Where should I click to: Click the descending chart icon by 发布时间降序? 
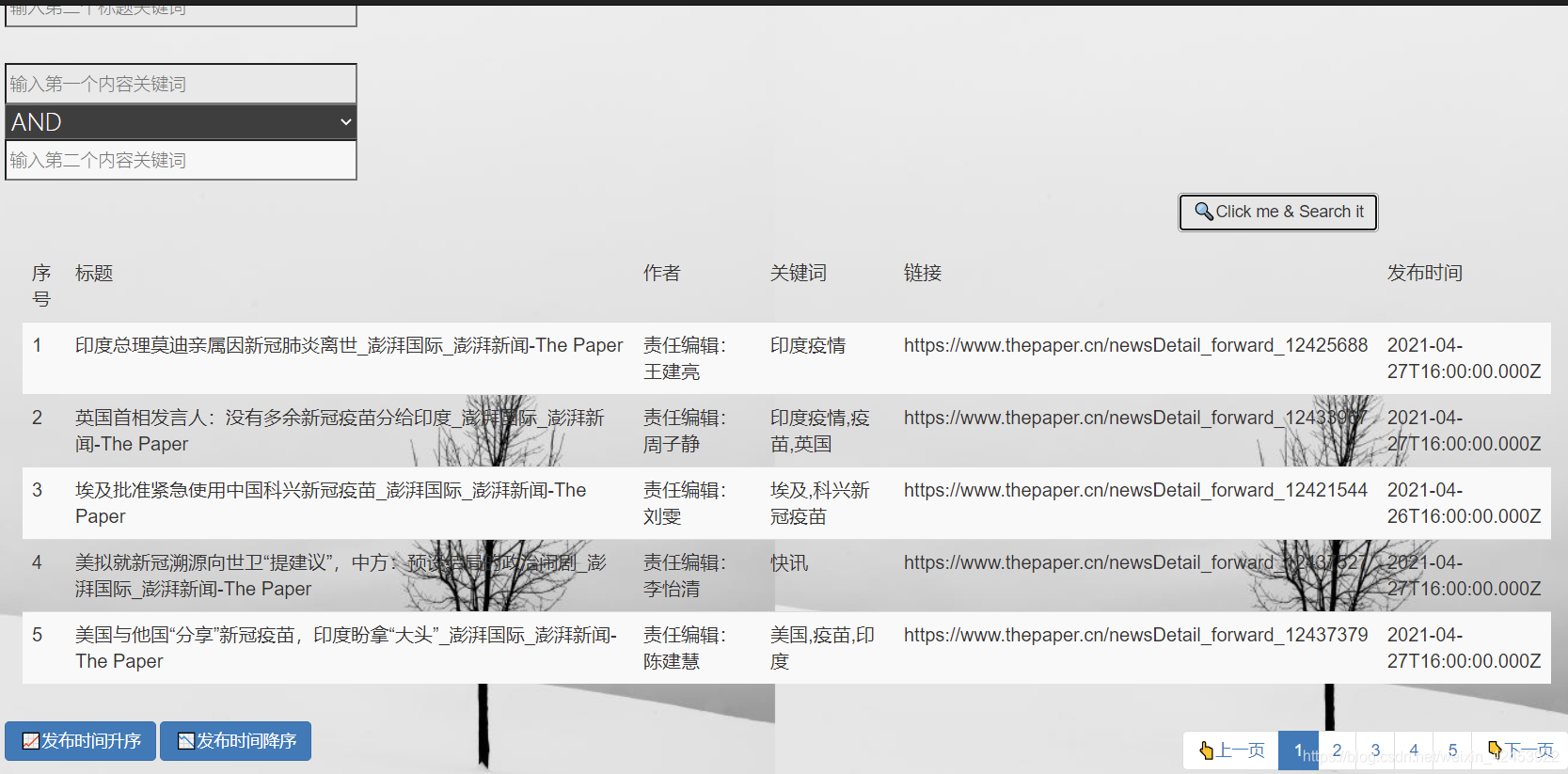[186, 741]
